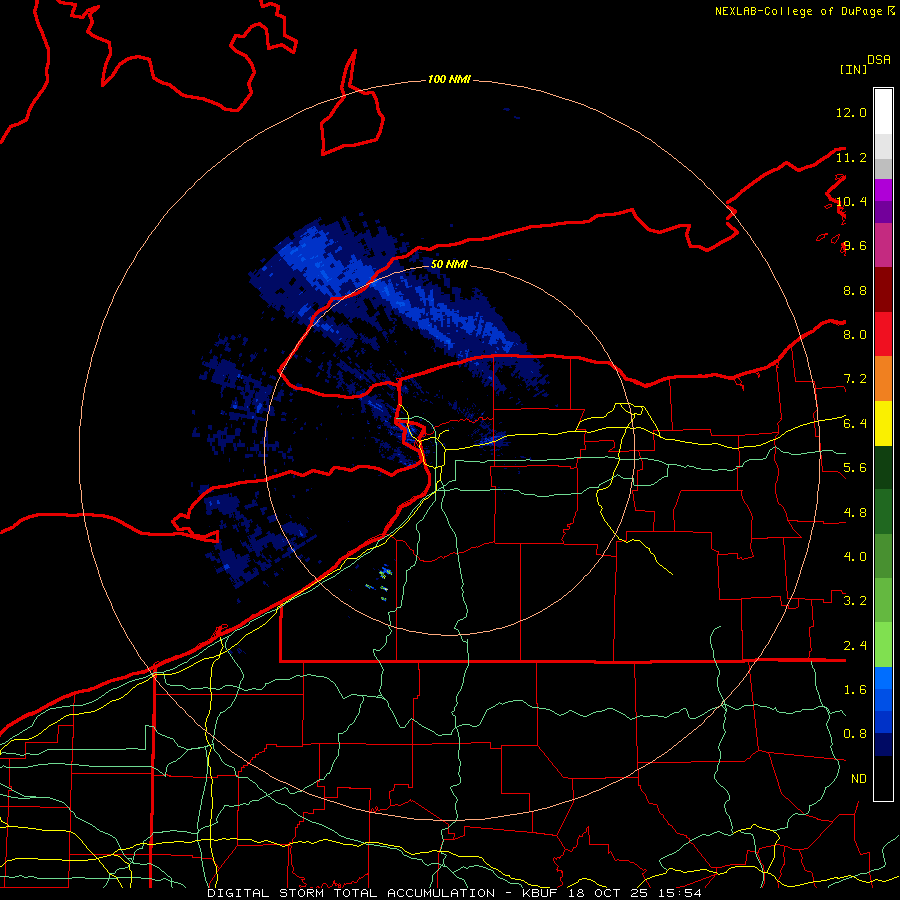The image size is (900, 900).
Task: Click the 8.8 legend value
Action: click(855, 290)
